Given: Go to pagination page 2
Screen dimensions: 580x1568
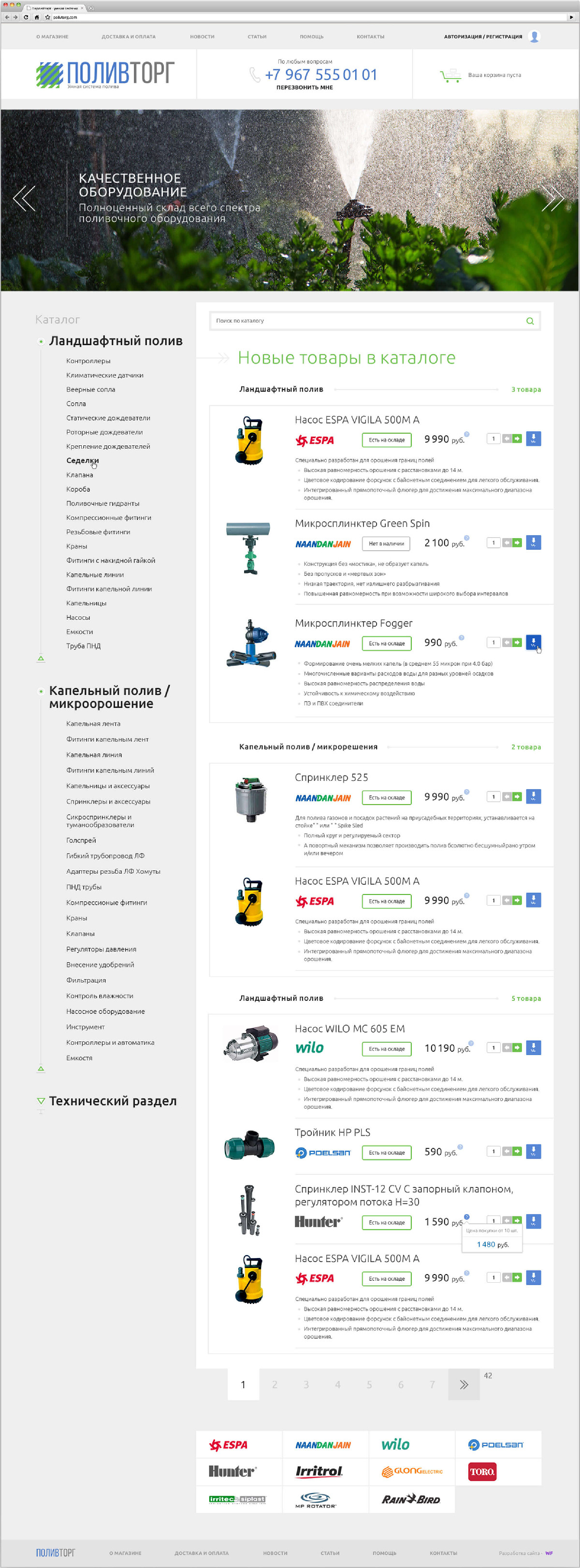Looking at the screenshot, I should click(275, 1384).
